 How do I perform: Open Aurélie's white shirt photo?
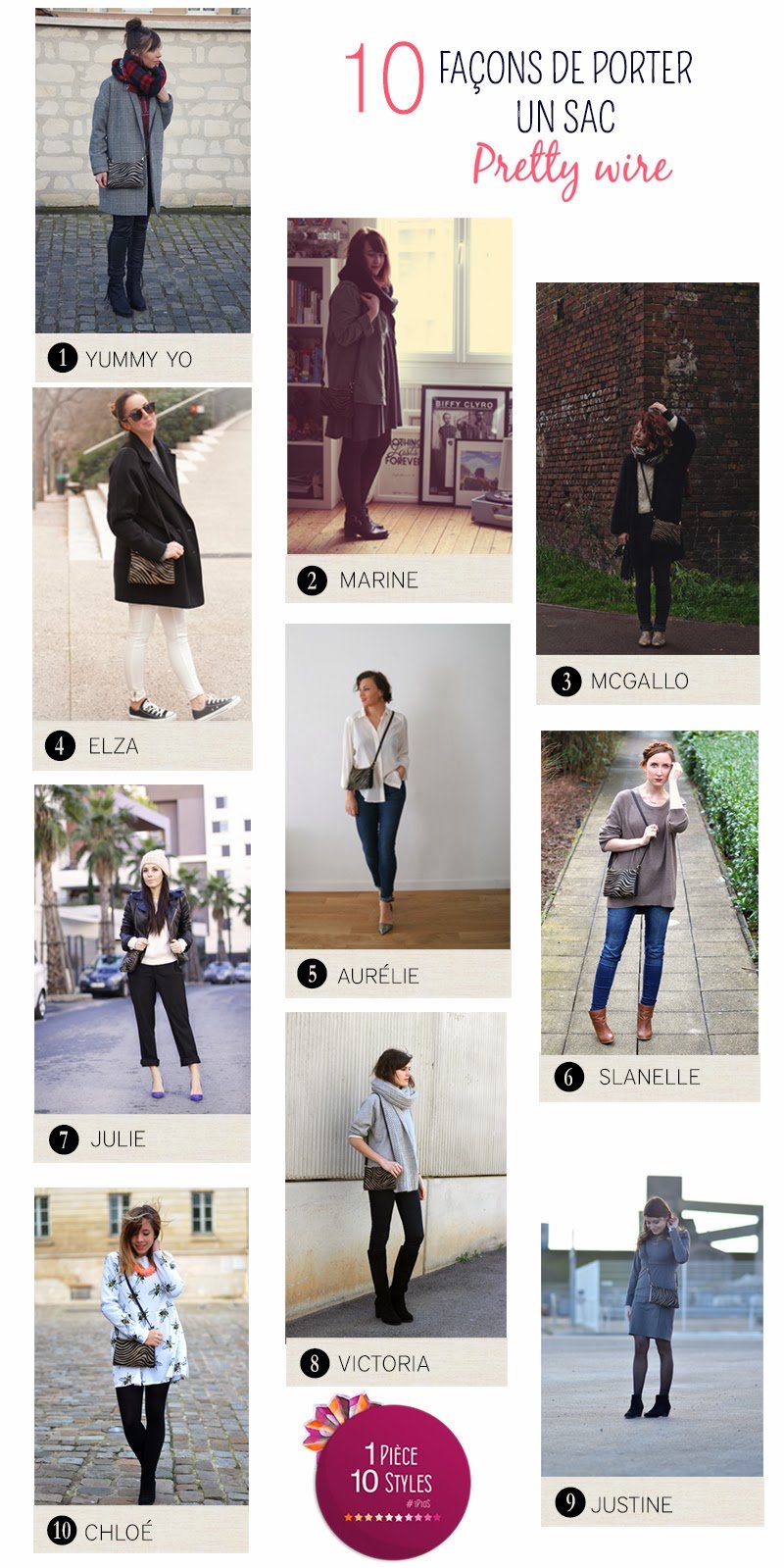tap(398, 786)
